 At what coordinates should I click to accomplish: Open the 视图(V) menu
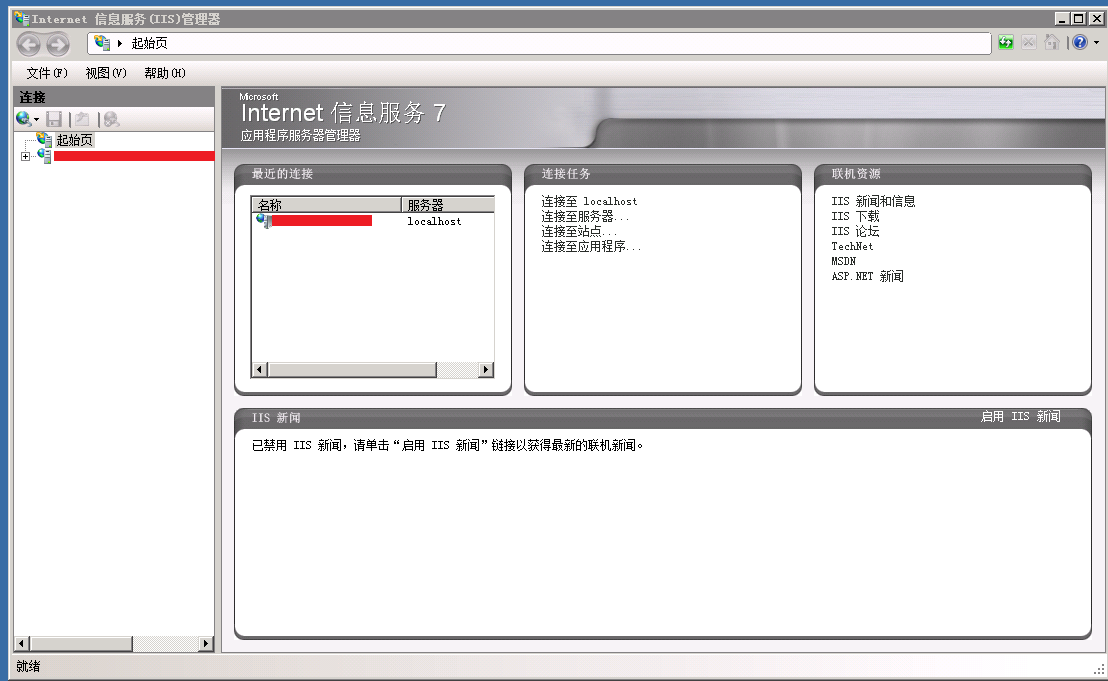(x=106, y=73)
